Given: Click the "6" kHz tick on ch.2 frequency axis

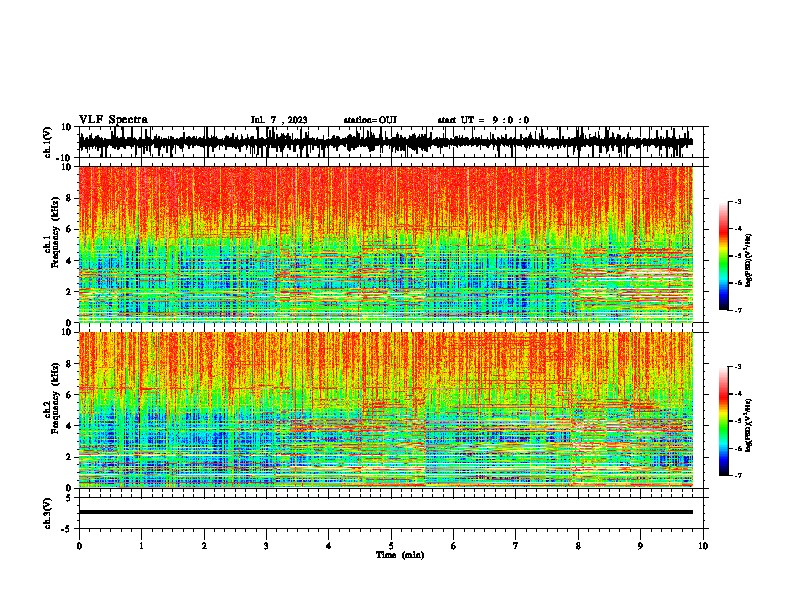Looking at the screenshot, I should tap(70, 394).
